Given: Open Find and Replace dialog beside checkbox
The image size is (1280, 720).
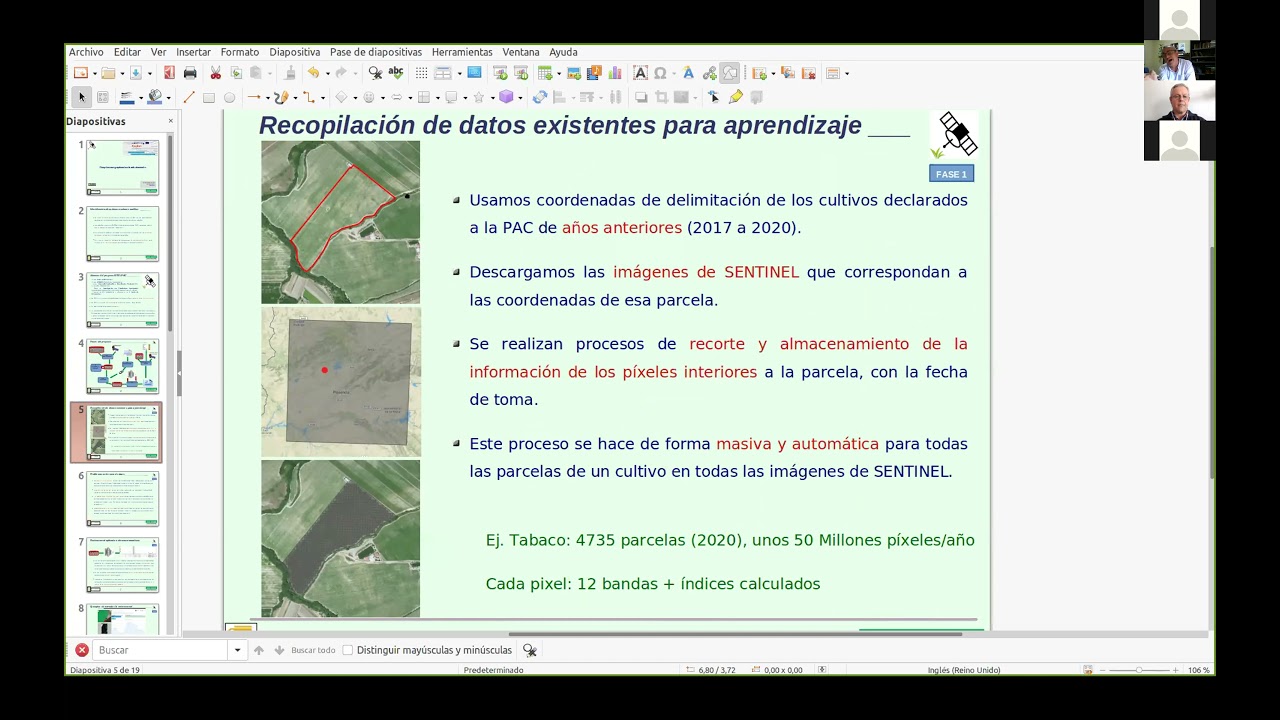Looking at the screenshot, I should 530,650.
